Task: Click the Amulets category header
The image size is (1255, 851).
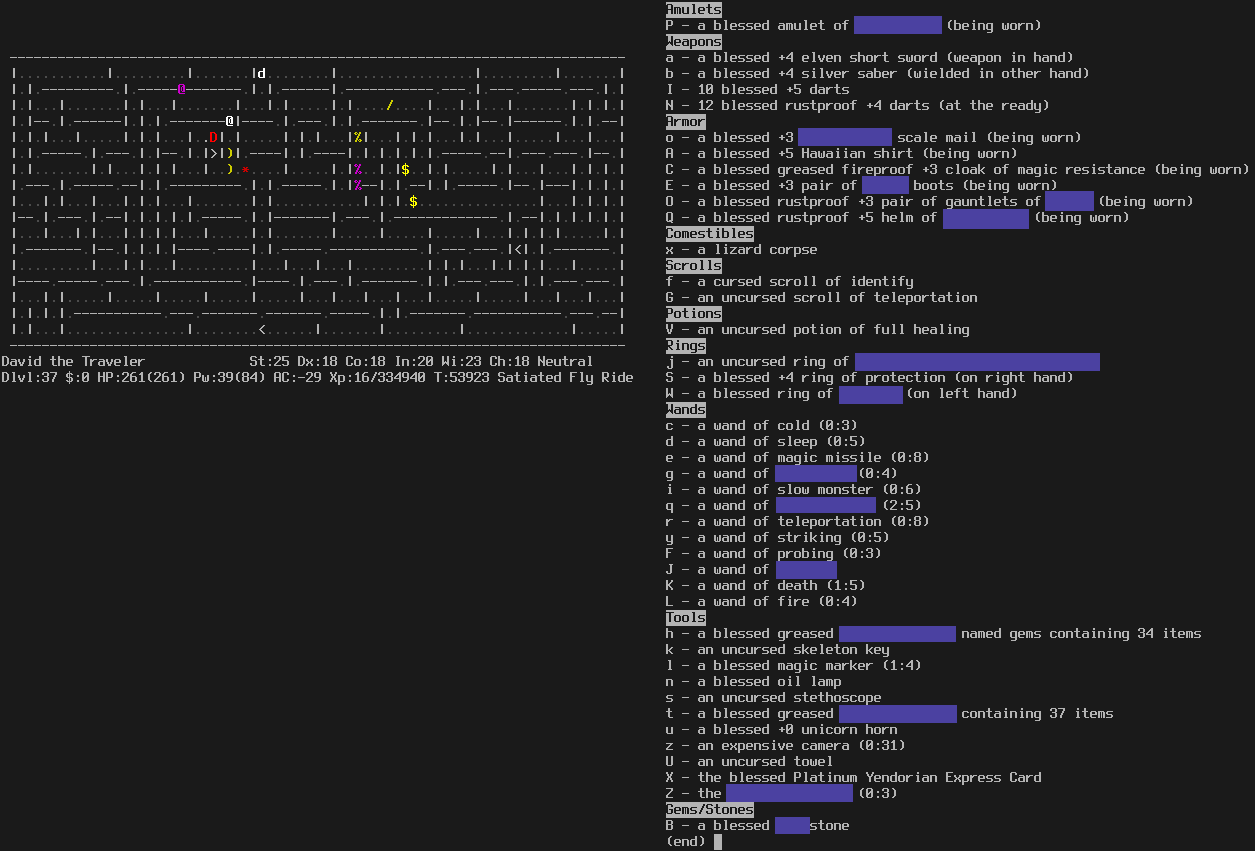Action: coord(694,9)
